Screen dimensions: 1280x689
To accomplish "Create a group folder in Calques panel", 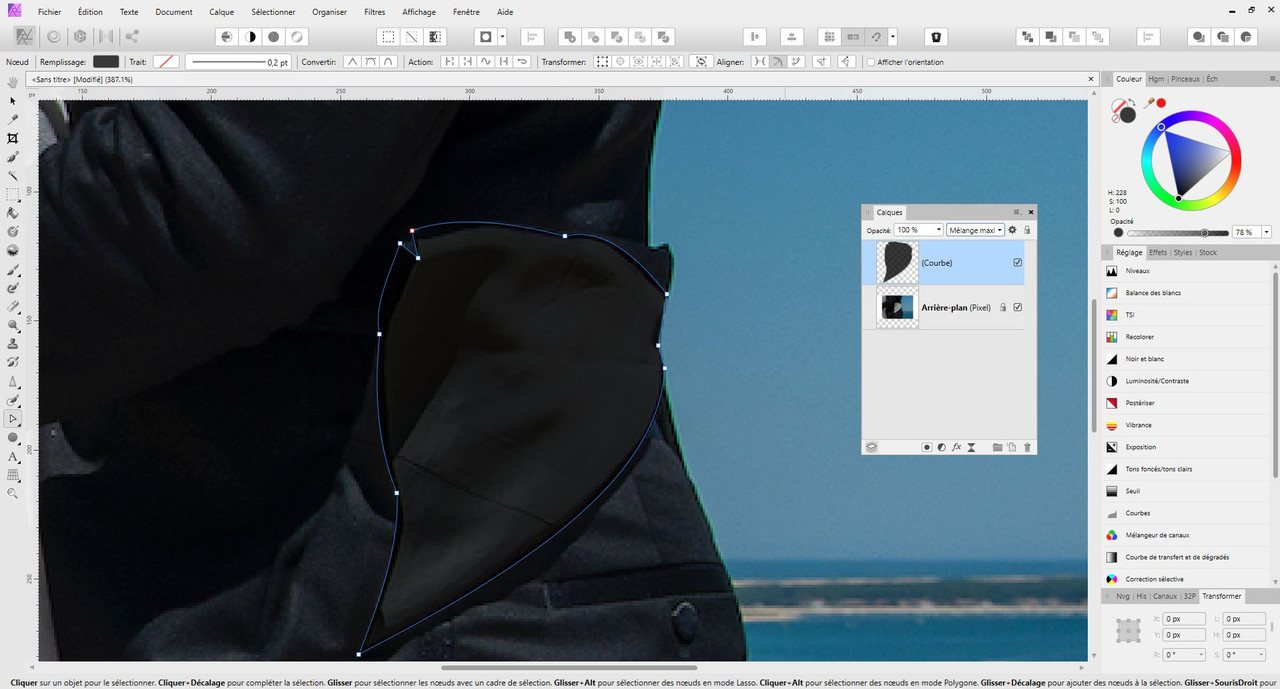I will (997, 447).
